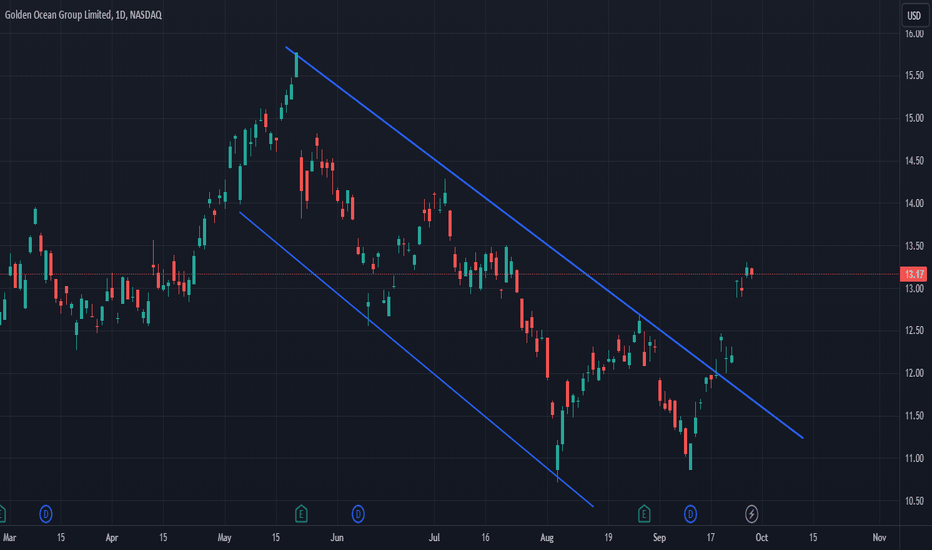This screenshot has width=932, height=550.
Task: Select the lower blue channel trend line
Action: [416, 359]
